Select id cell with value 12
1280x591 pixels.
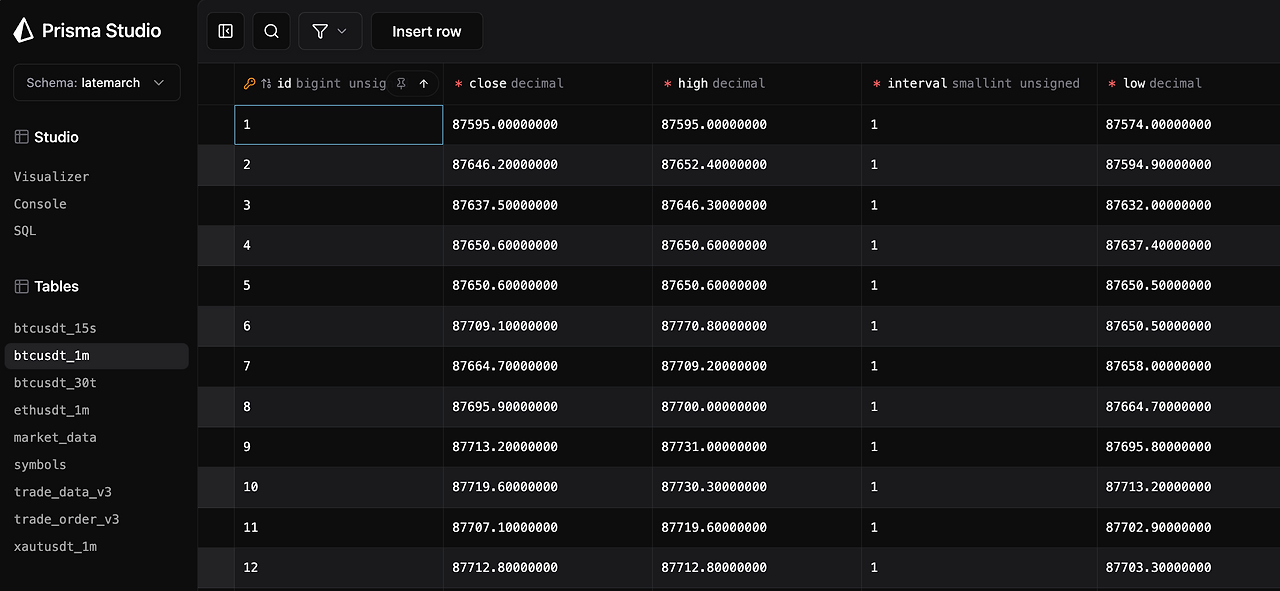tap(339, 567)
